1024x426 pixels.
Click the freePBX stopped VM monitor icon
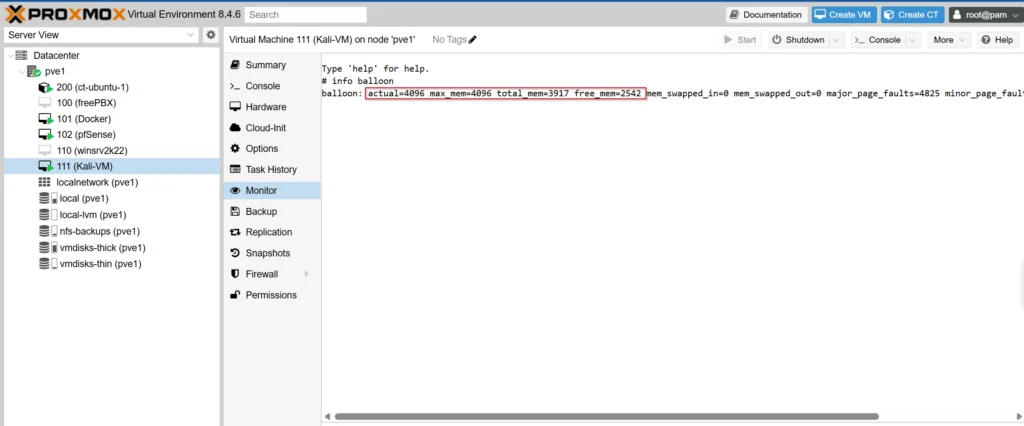44,103
